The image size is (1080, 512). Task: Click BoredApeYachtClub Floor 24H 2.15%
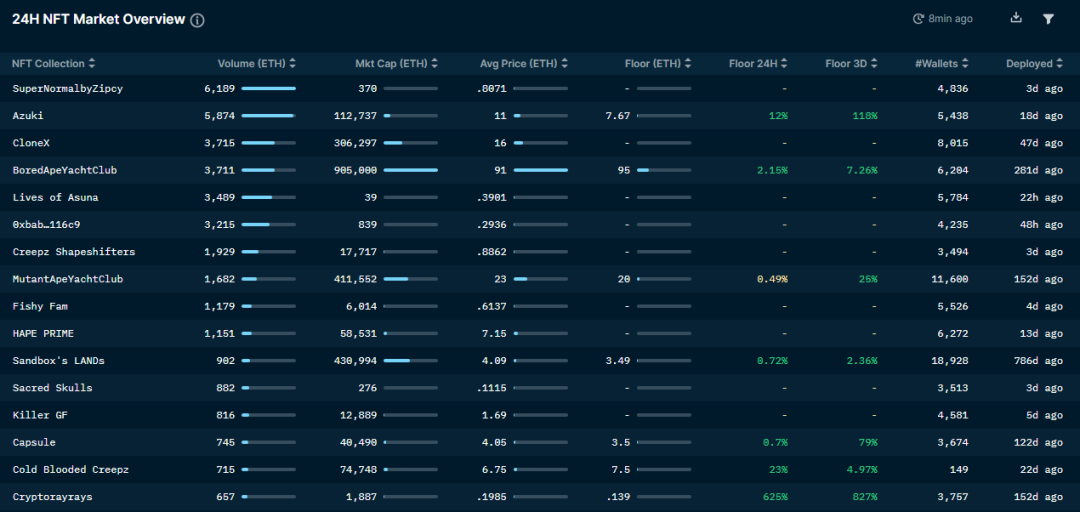(x=772, y=170)
